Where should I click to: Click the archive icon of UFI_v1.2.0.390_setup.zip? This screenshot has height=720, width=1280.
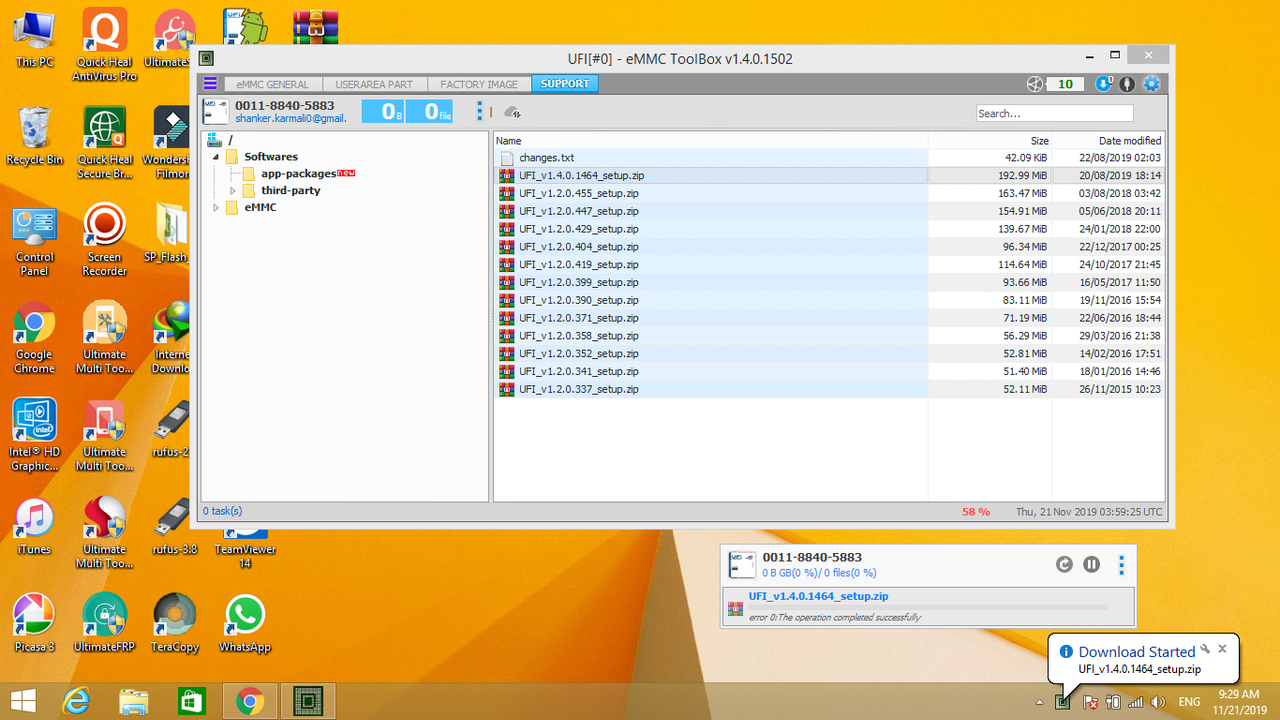[507, 300]
